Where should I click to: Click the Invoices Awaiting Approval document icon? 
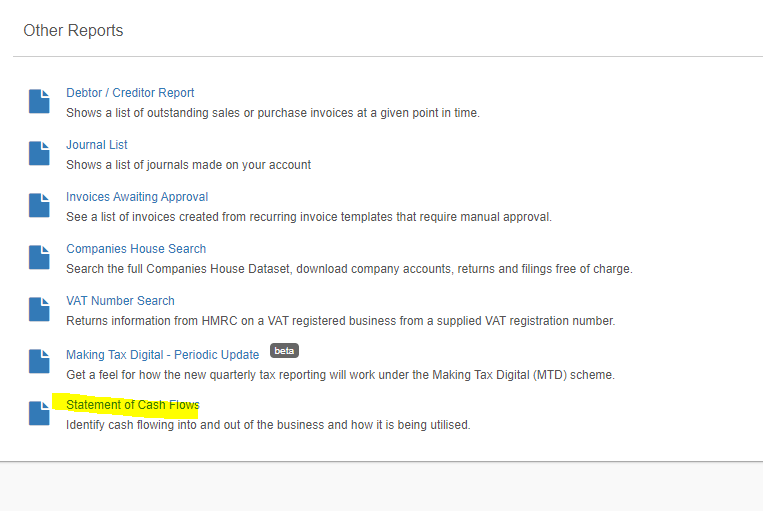click(39, 205)
